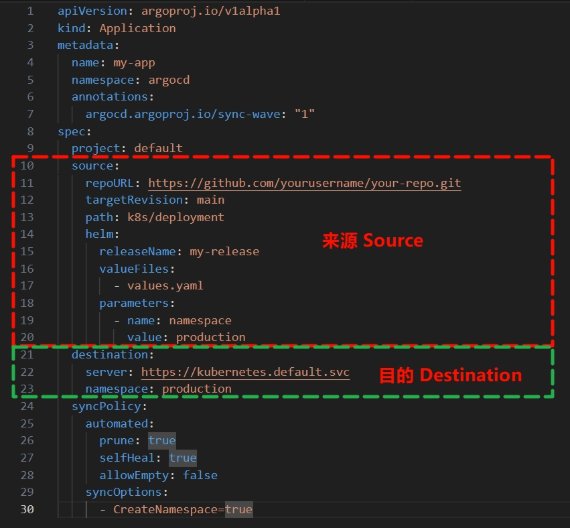Screen dimensions: 570x528
Task: Click the Application value on kind line
Action: tap(138, 28)
